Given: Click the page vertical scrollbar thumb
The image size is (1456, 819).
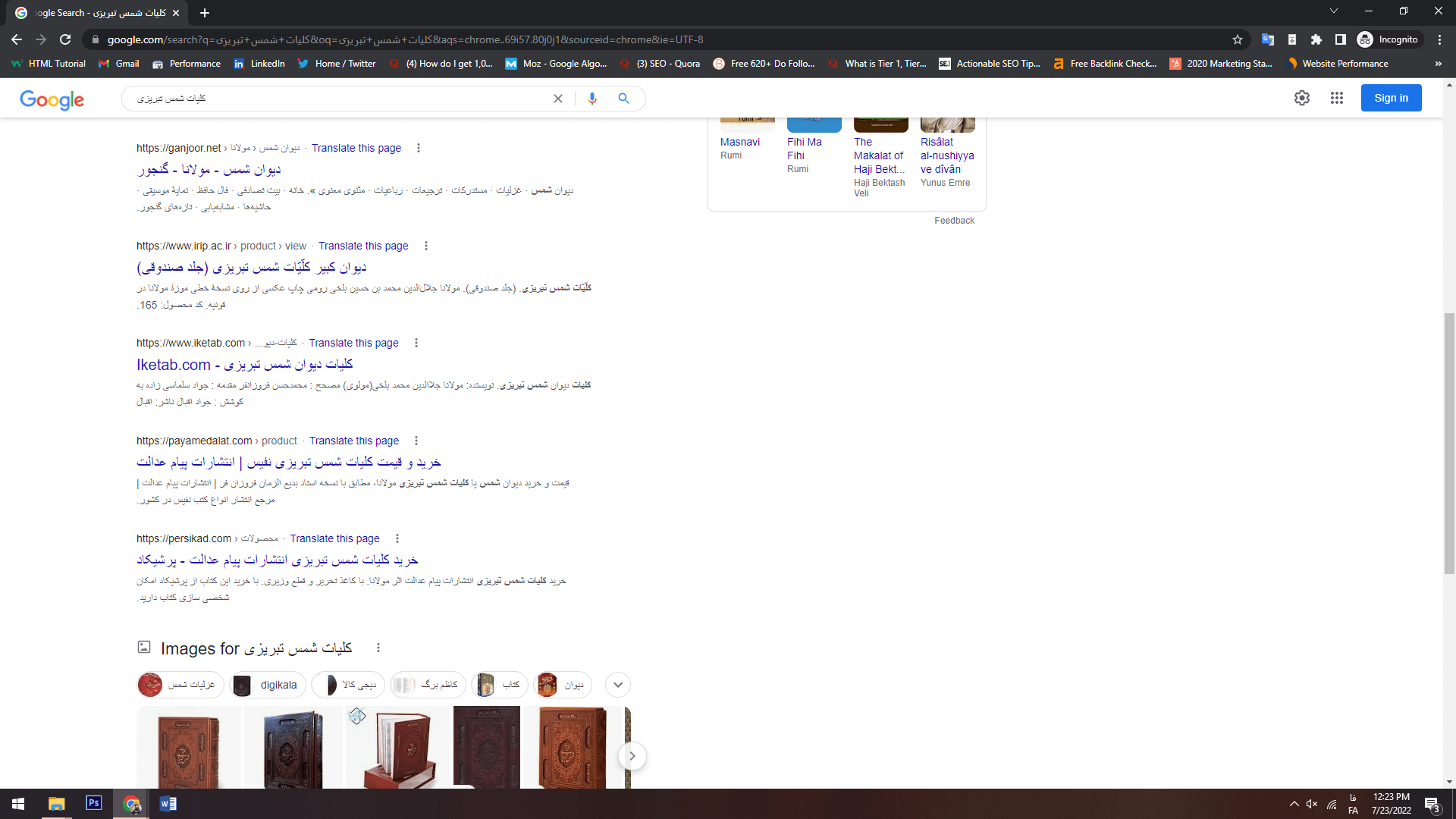Looking at the screenshot, I should pos(1449,444).
